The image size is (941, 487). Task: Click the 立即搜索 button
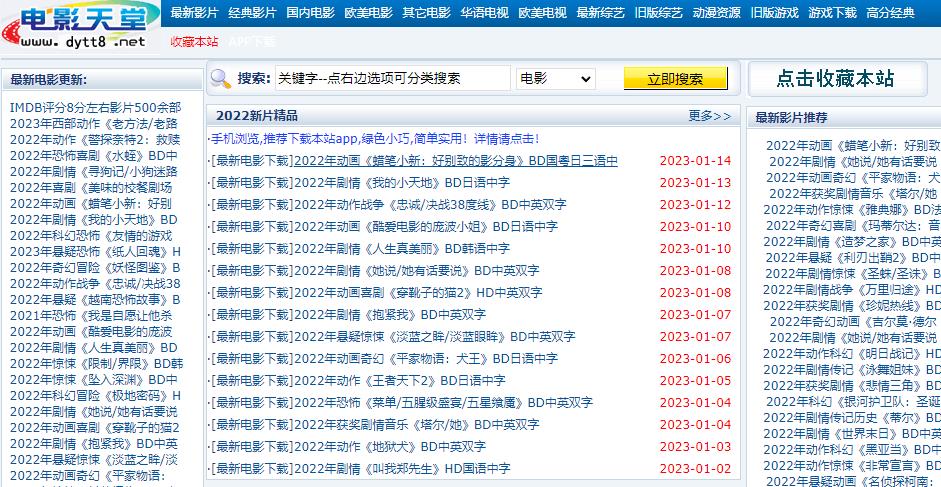(x=675, y=79)
